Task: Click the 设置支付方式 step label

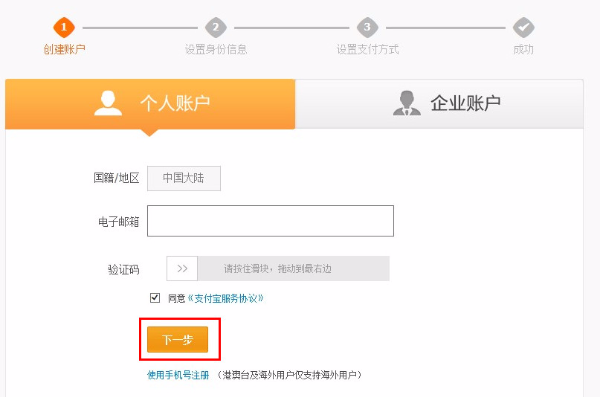Action: pos(368,49)
